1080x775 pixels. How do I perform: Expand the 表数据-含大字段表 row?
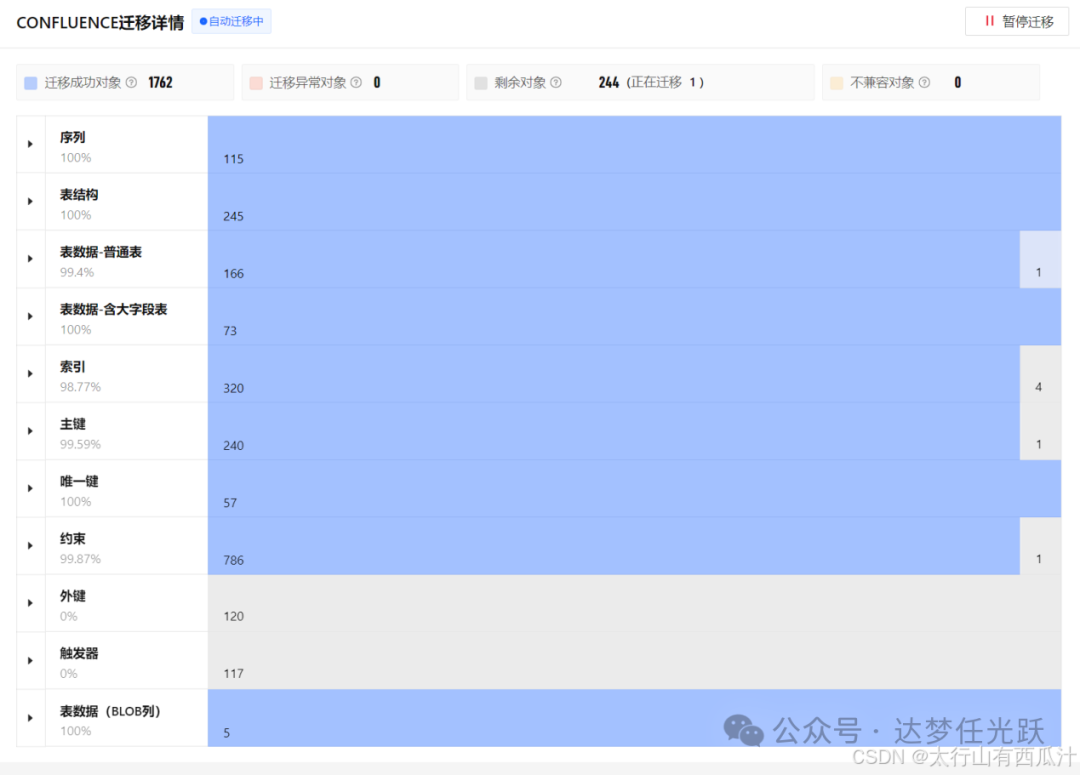click(30, 316)
